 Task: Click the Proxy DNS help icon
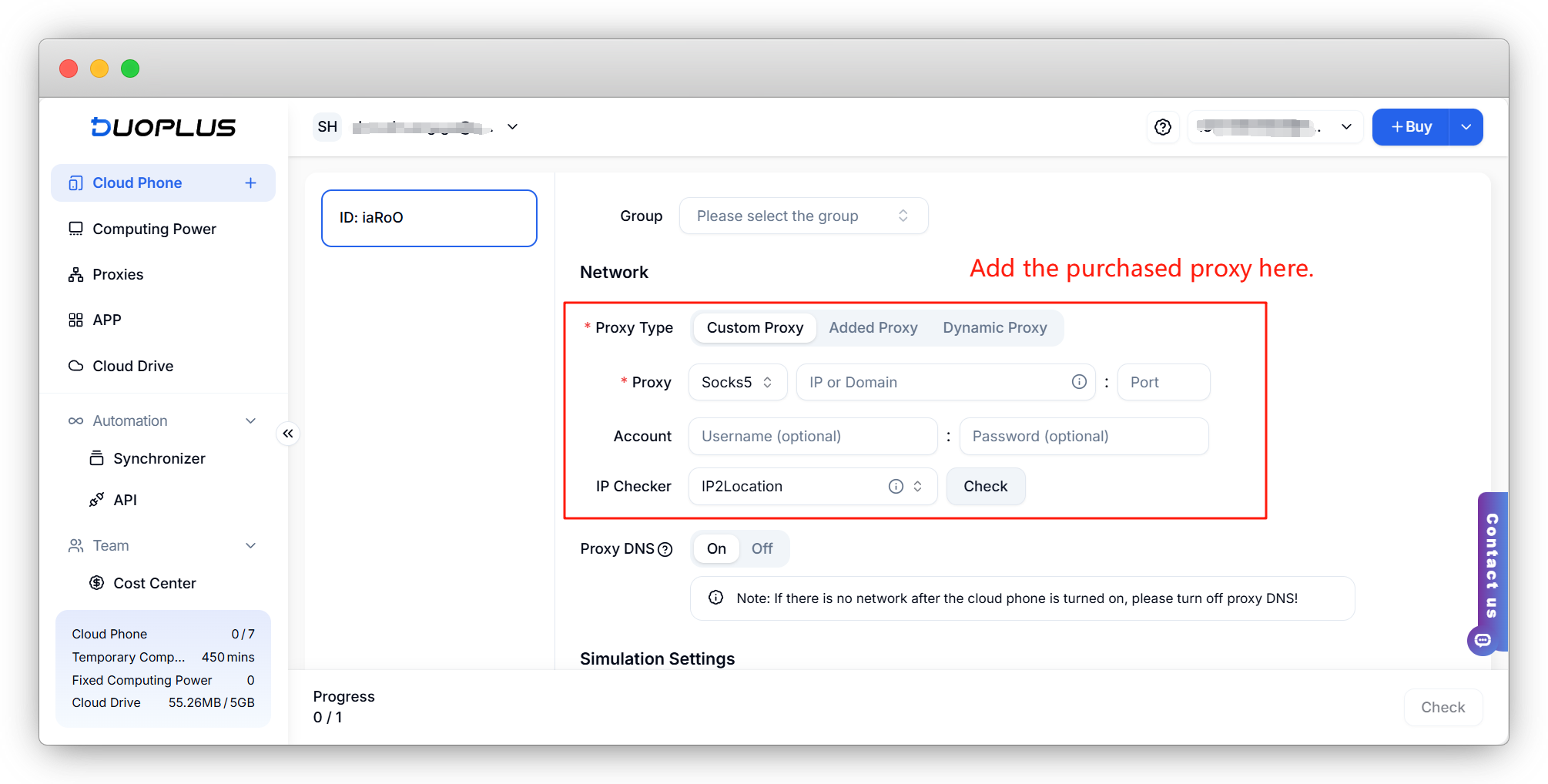(665, 549)
